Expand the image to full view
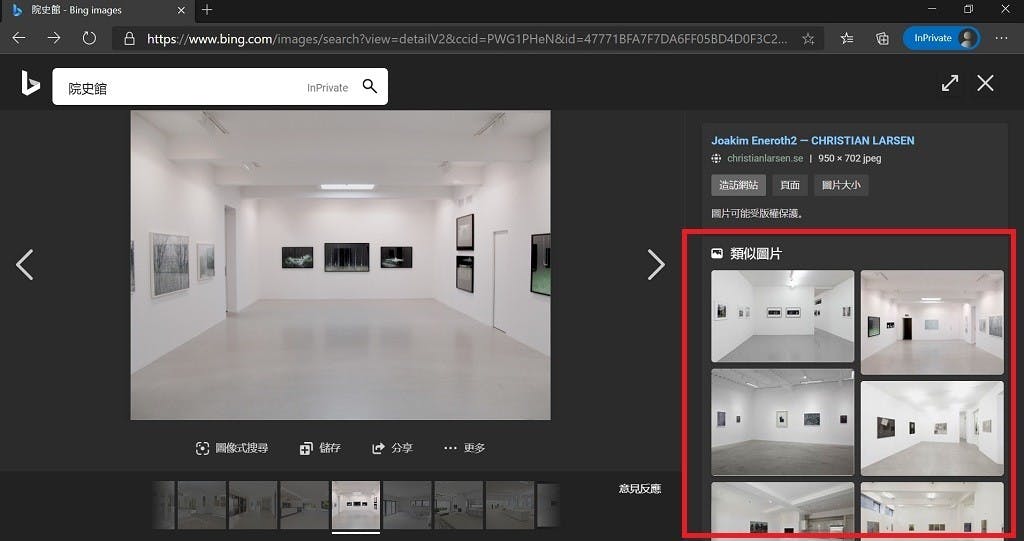1024x541 pixels. [x=950, y=83]
